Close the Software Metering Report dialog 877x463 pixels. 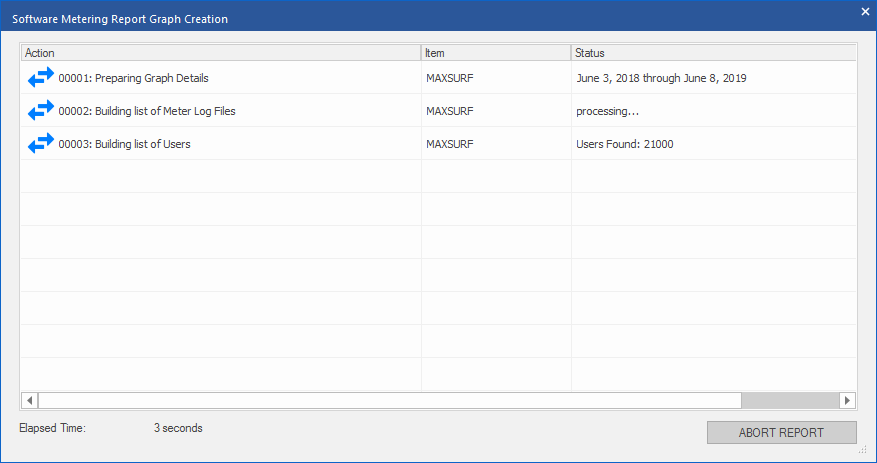point(865,11)
